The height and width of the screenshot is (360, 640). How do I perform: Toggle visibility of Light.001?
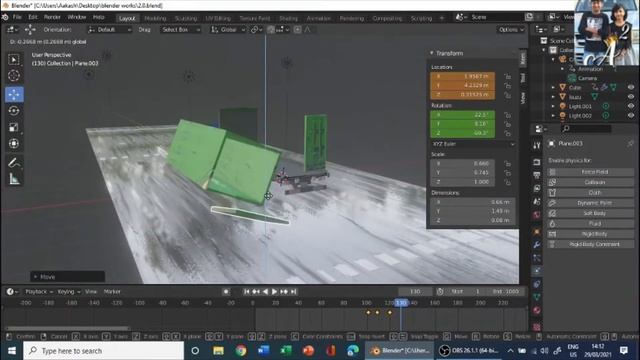(631, 106)
